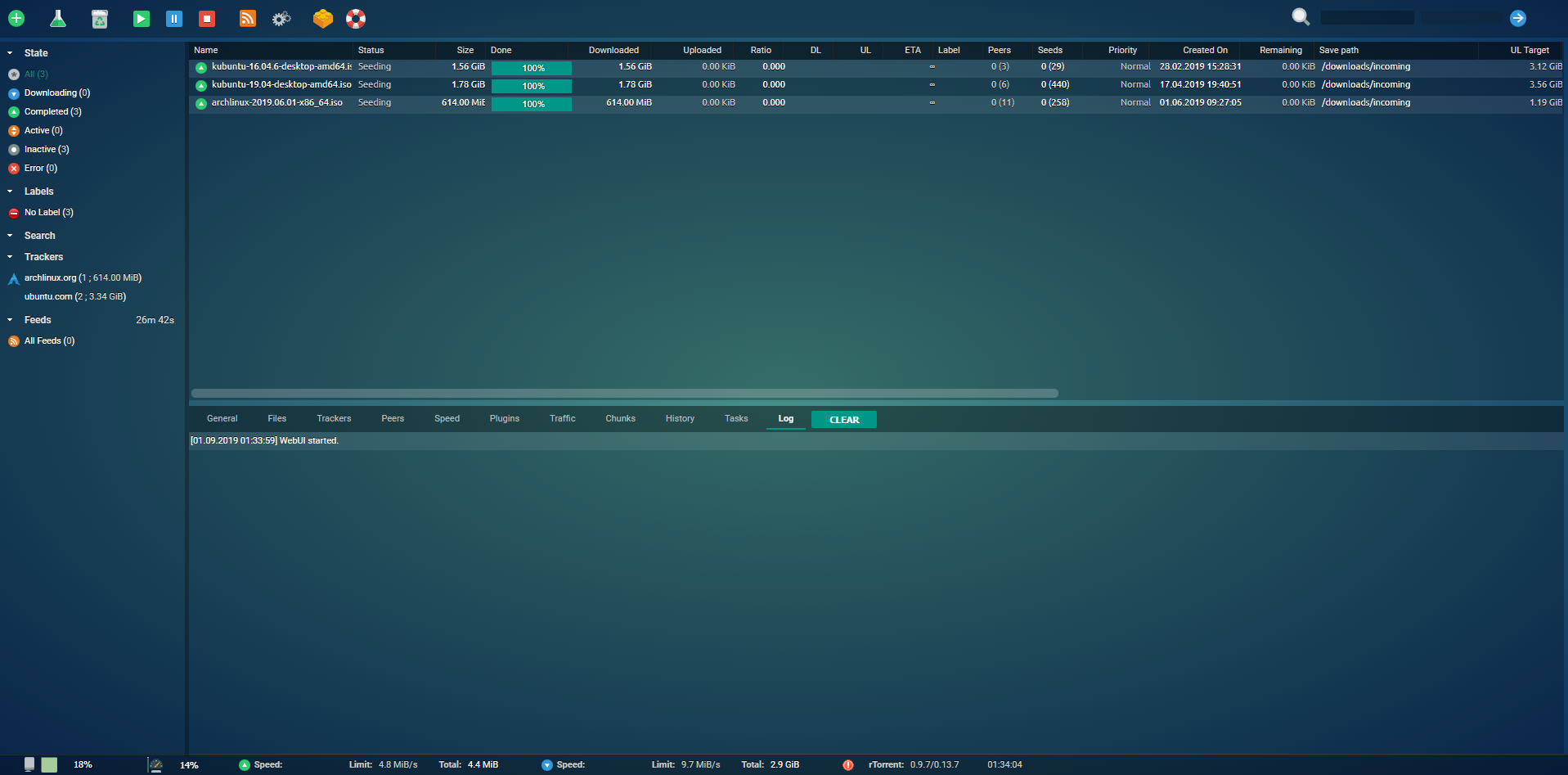Viewport: 1568px width, 775px height.
Task: Stop torrent with the red stop icon
Action: (x=207, y=19)
